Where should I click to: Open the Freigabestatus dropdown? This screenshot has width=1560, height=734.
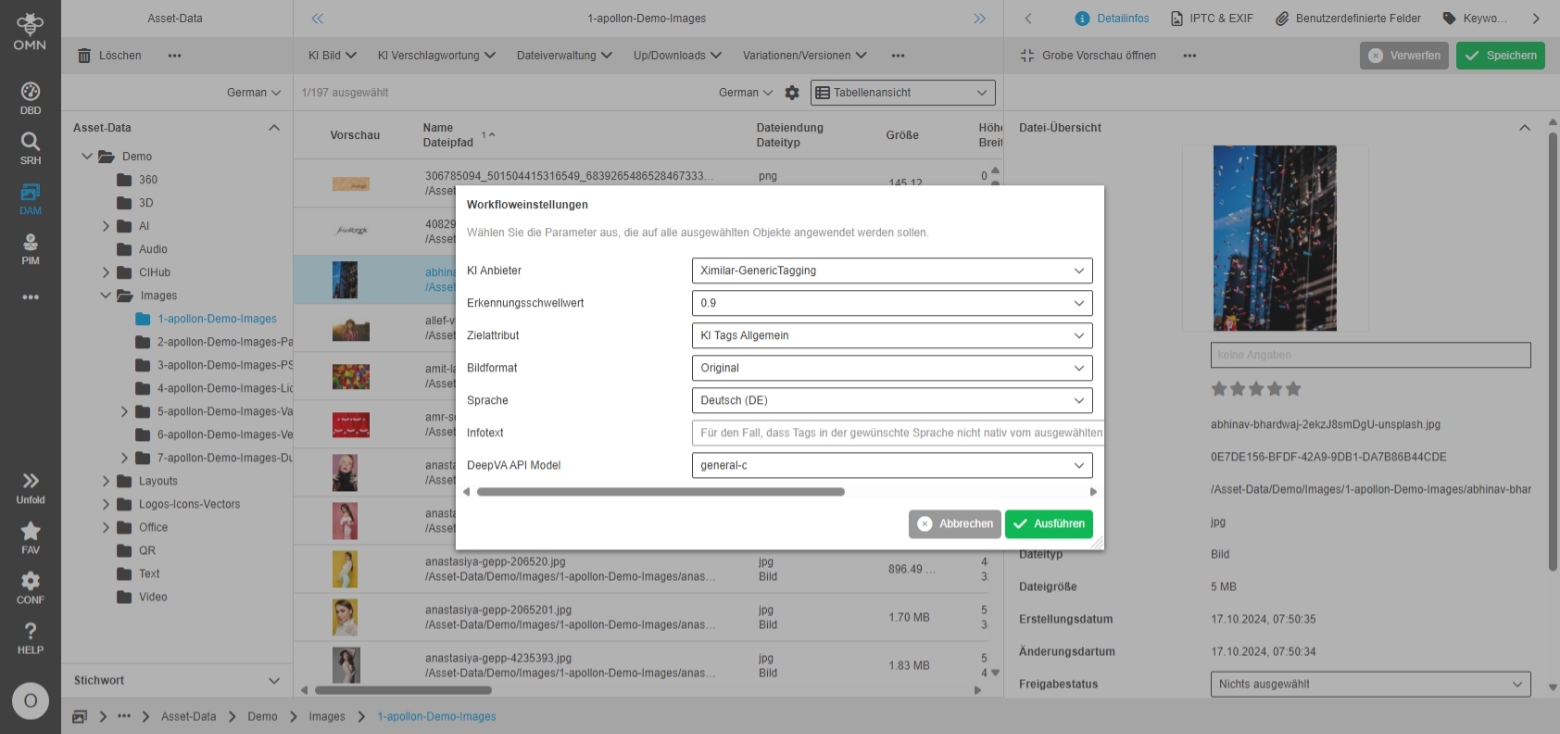click(1370, 684)
